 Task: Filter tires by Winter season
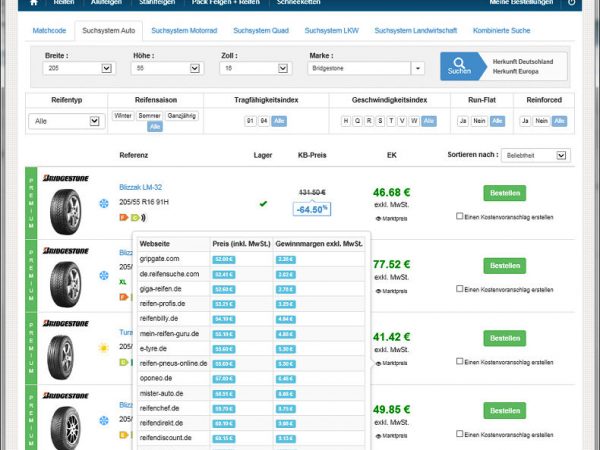(x=123, y=116)
